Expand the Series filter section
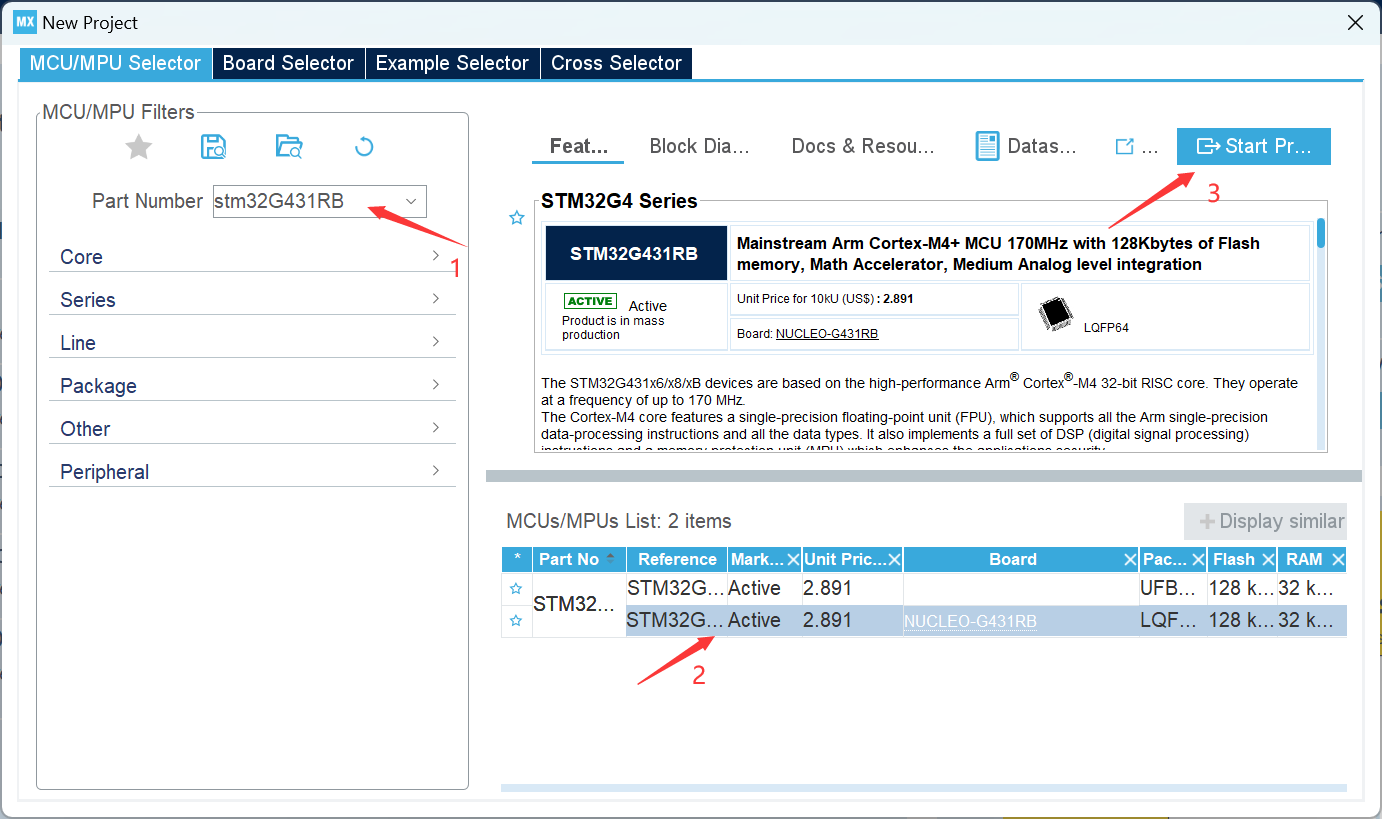This screenshot has width=1382, height=819. [252, 300]
